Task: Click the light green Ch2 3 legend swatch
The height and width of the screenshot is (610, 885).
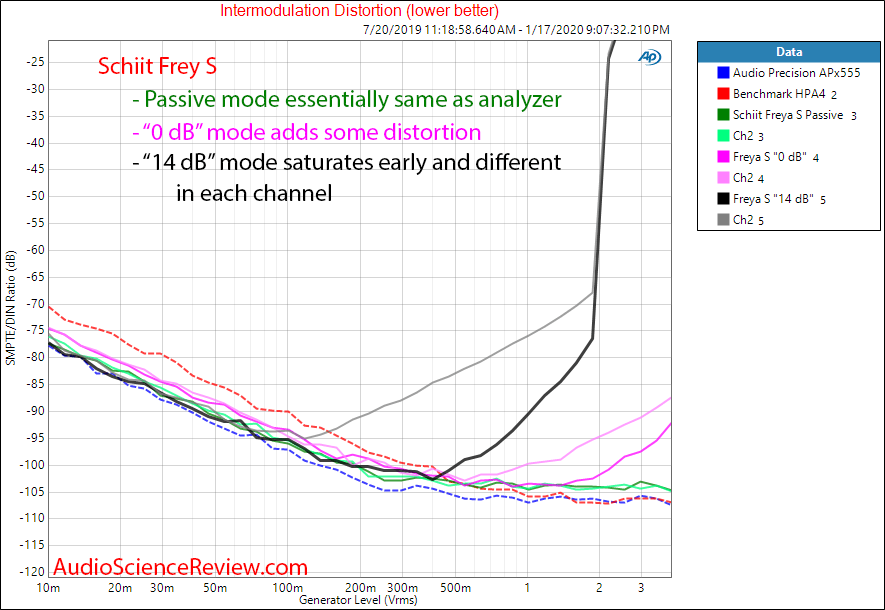Action: [x=723, y=135]
